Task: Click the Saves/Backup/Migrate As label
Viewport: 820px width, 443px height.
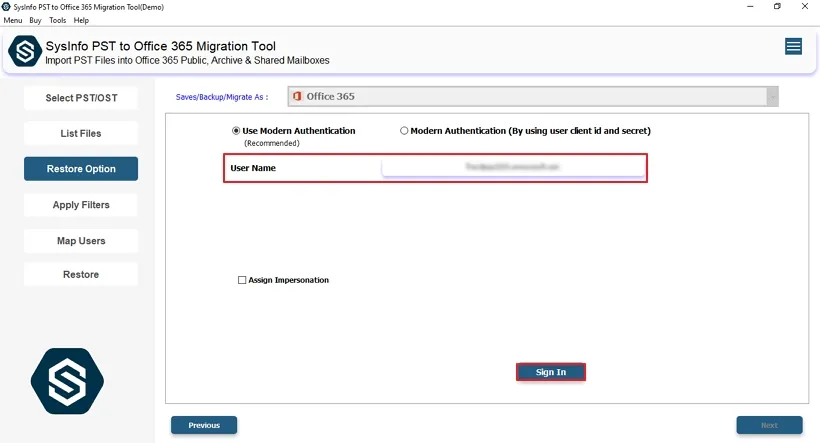Action: coord(222,97)
